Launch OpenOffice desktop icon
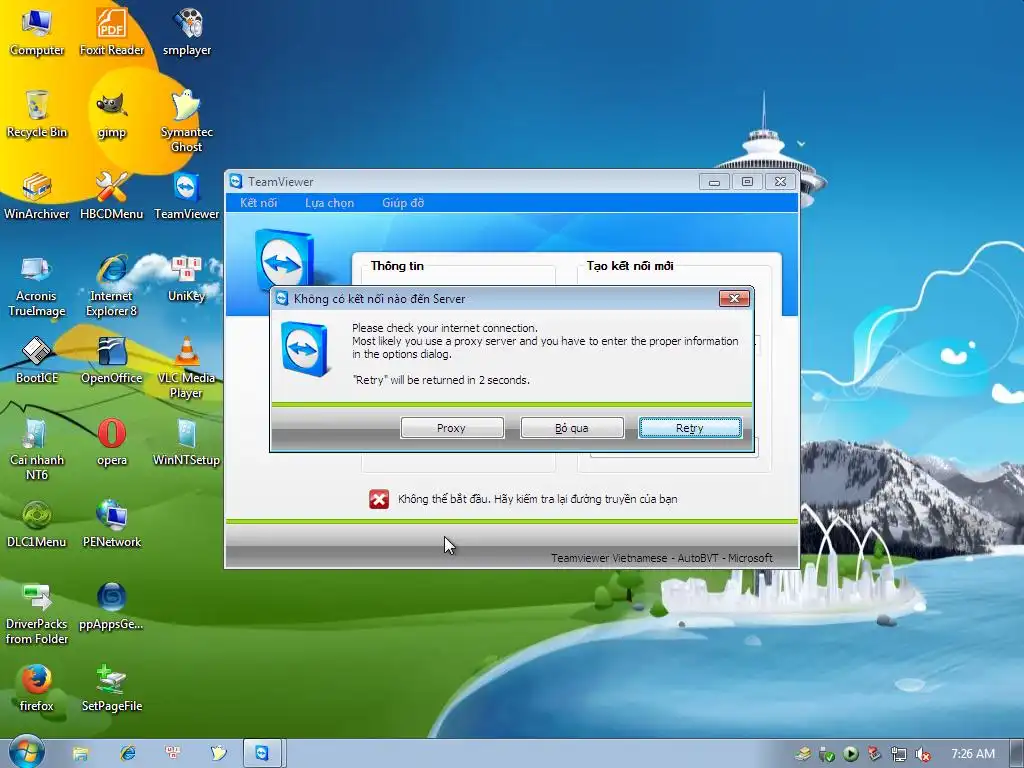The height and width of the screenshot is (768, 1024). (x=112, y=360)
